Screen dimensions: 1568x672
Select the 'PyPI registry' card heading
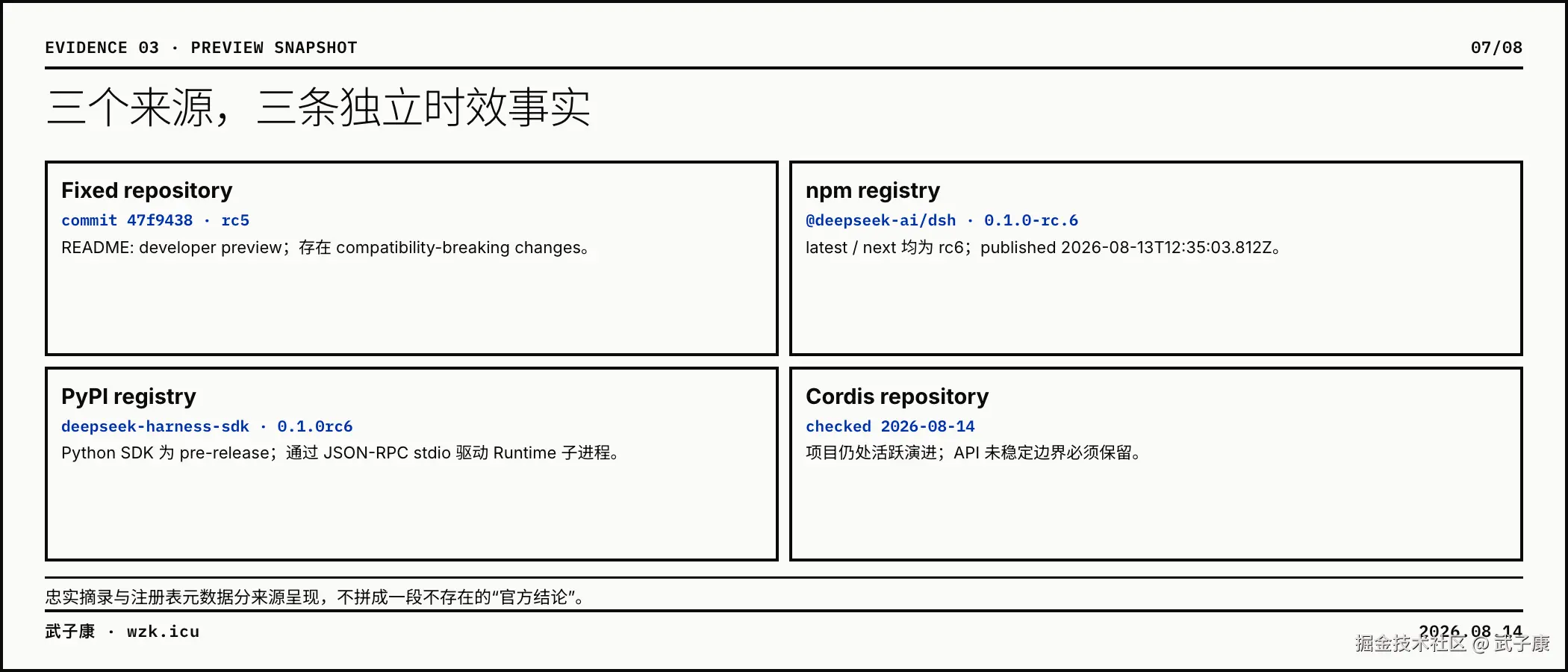click(x=128, y=396)
